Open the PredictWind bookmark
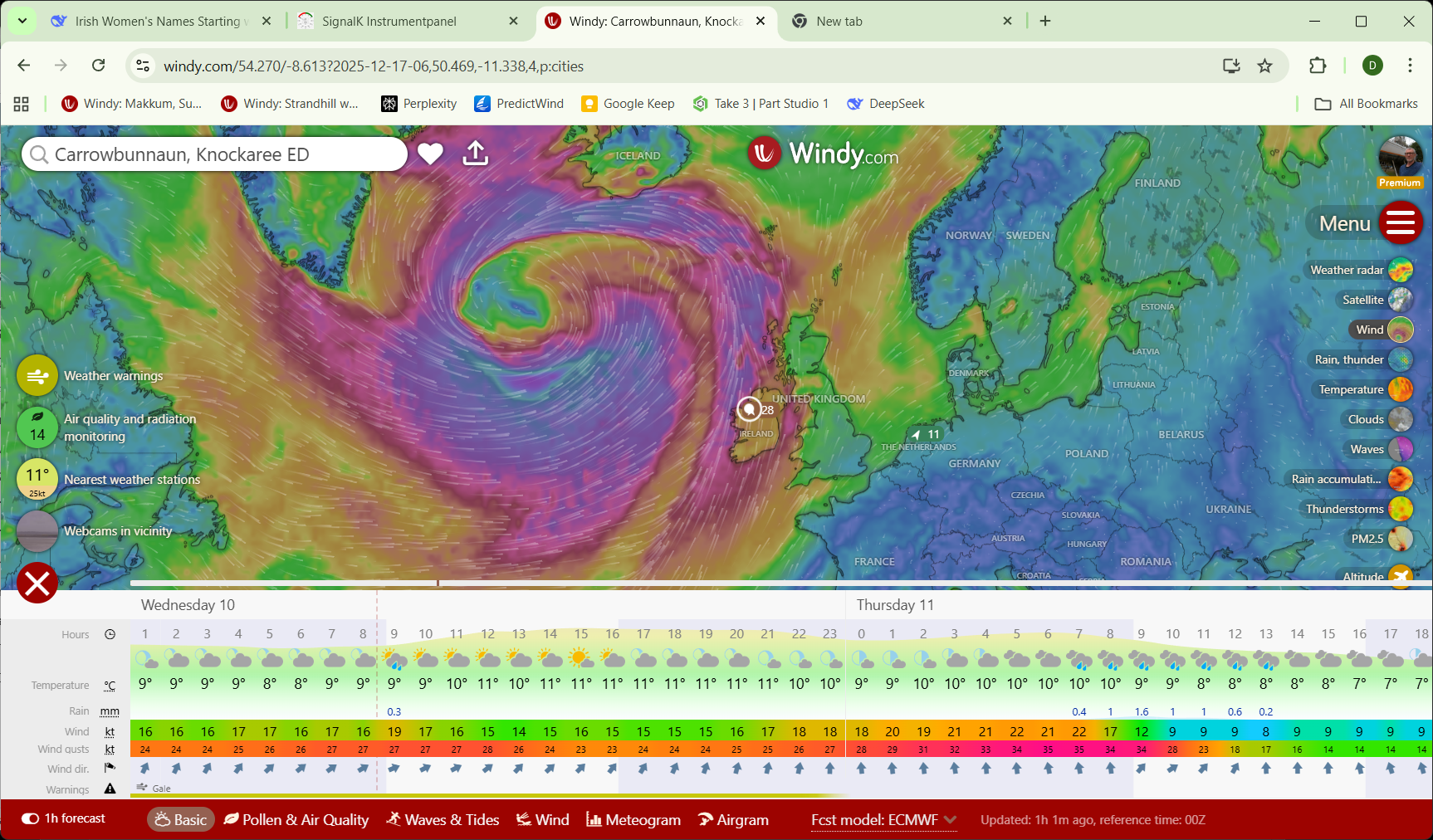The image size is (1433, 840). point(519,104)
